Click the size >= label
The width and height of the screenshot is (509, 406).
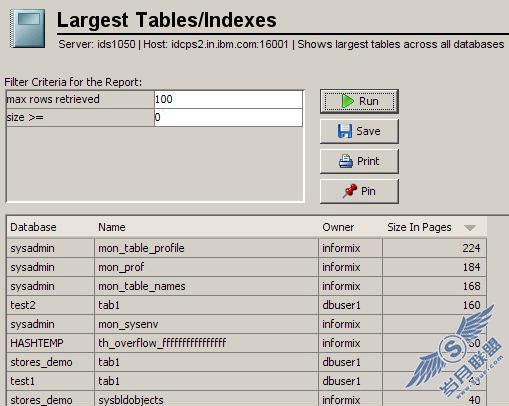(x=25, y=117)
